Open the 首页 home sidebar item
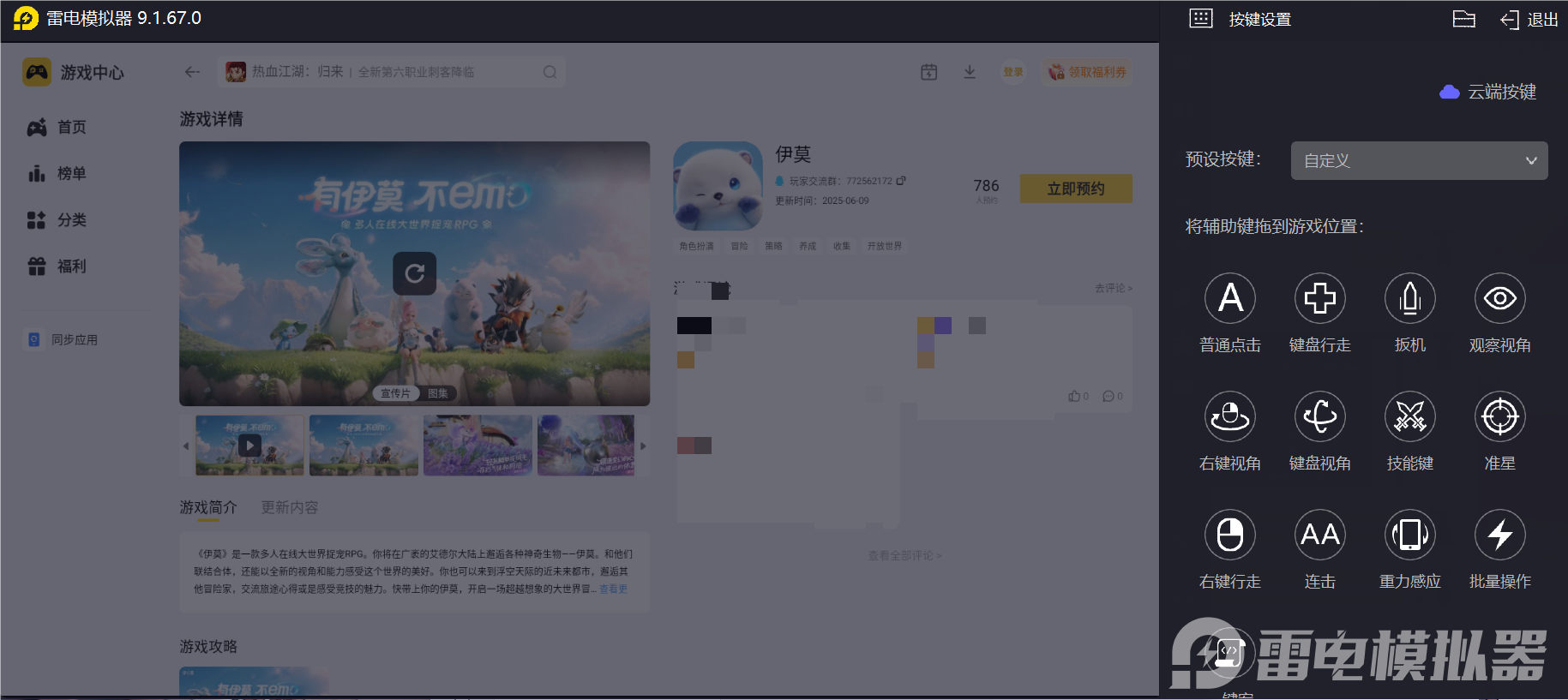Viewport: 1568px width, 700px height. (57, 127)
